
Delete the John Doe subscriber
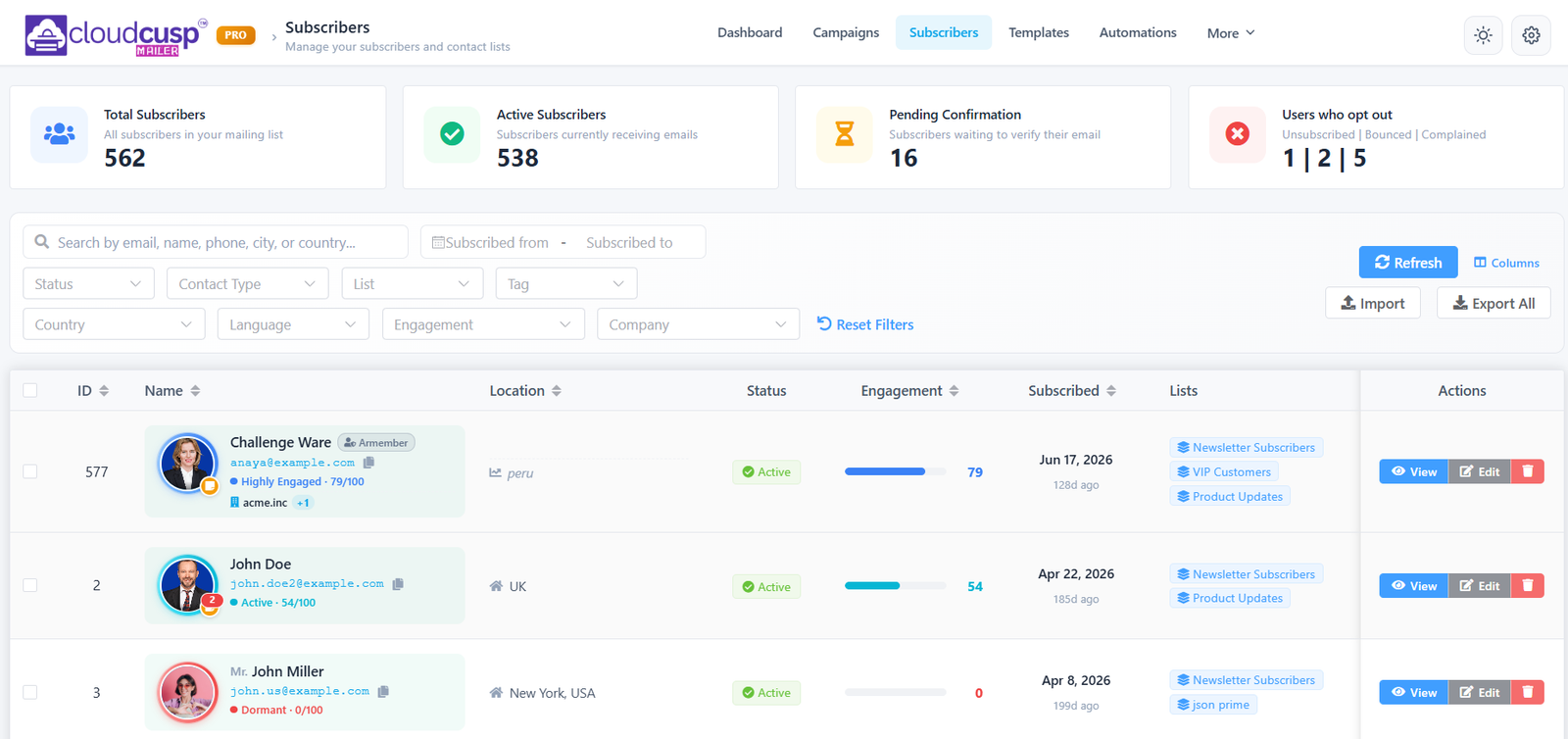point(1527,585)
